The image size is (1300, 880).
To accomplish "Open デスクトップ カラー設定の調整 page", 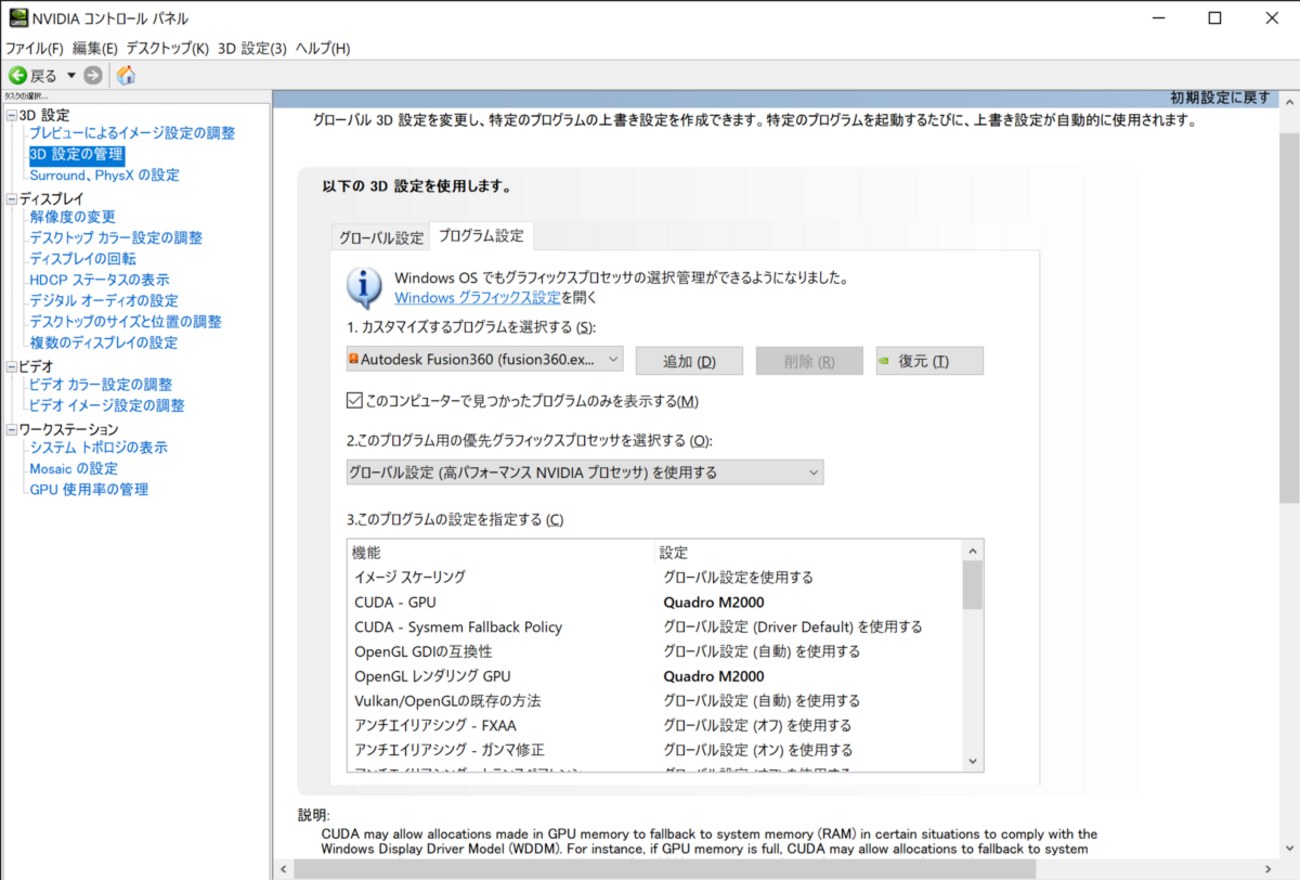I will pos(116,238).
